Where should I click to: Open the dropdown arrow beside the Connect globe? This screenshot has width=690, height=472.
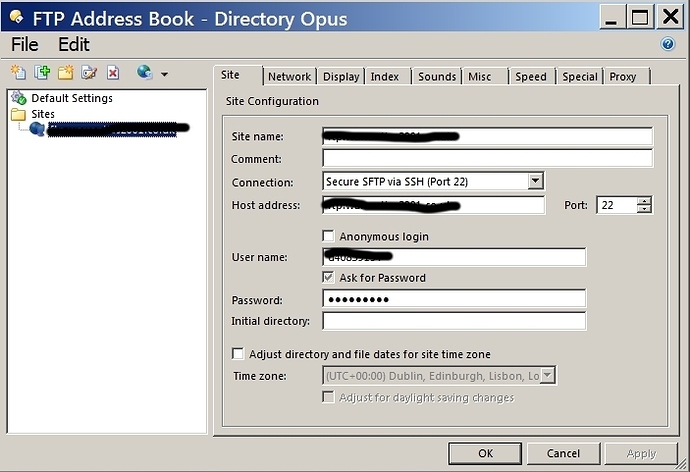164,74
